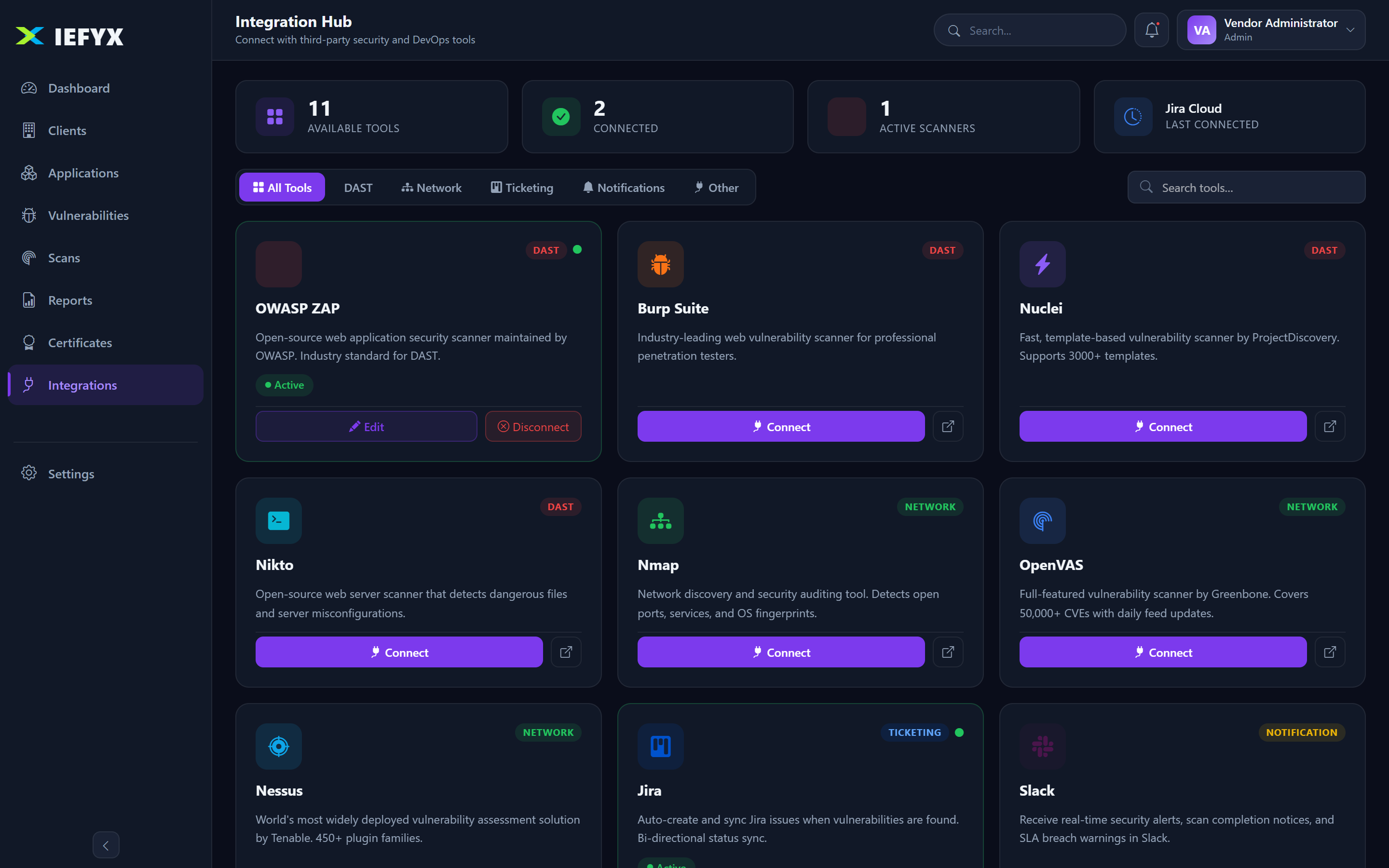The image size is (1389, 868).
Task: Click the Last Connected clock icon
Action: pos(1133,117)
